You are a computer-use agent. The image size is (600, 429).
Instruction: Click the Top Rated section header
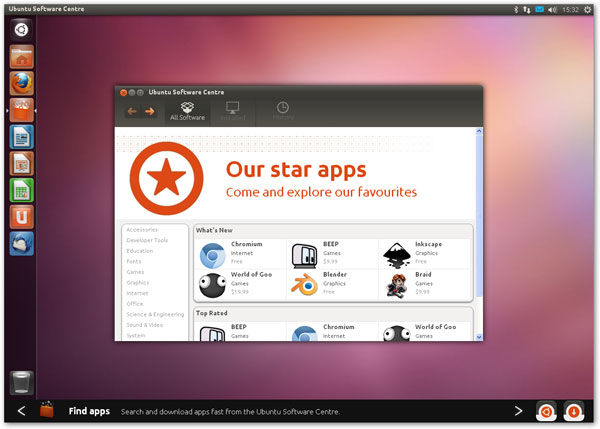212,313
